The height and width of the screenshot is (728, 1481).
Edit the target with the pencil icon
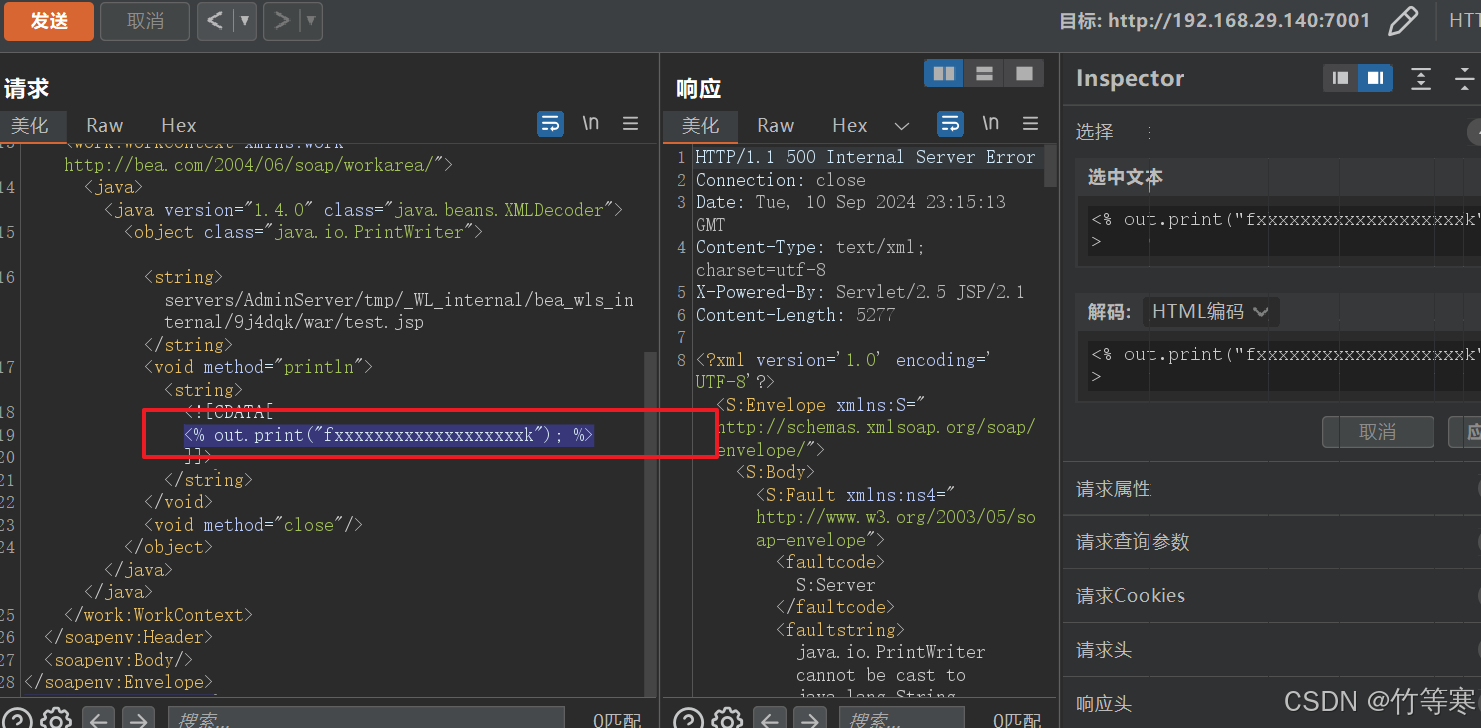[x=1403, y=21]
